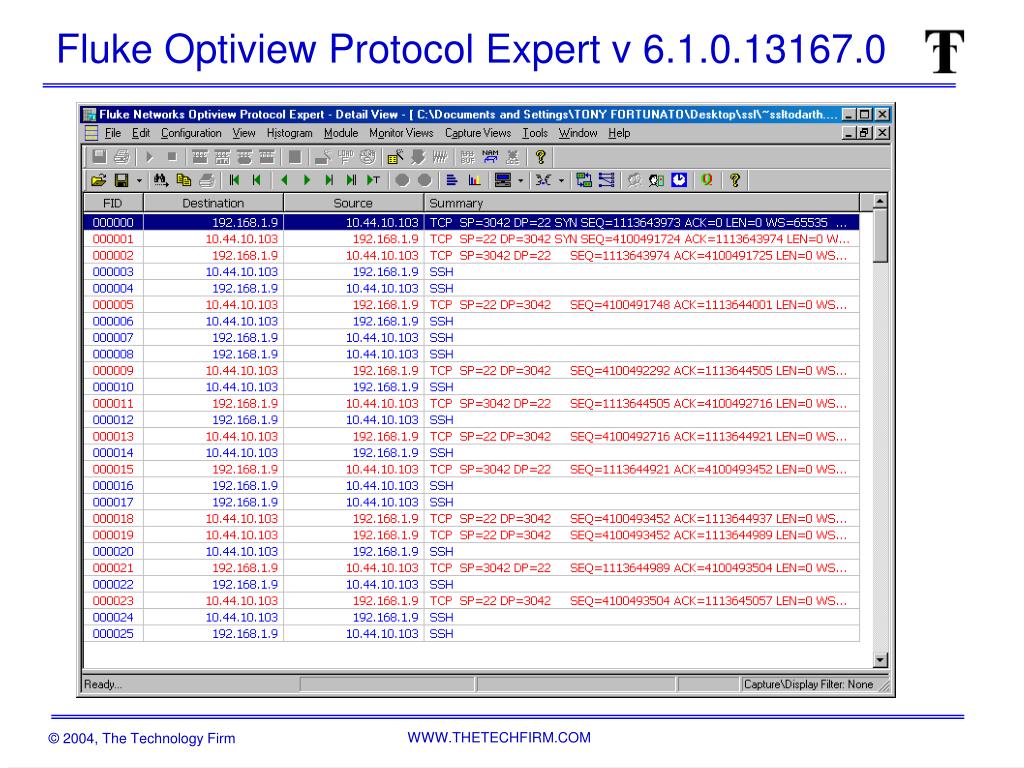Open the WWW.THETECHFIRM.COM link
This screenshot has width=1024, height=768.
click(499, 737)
